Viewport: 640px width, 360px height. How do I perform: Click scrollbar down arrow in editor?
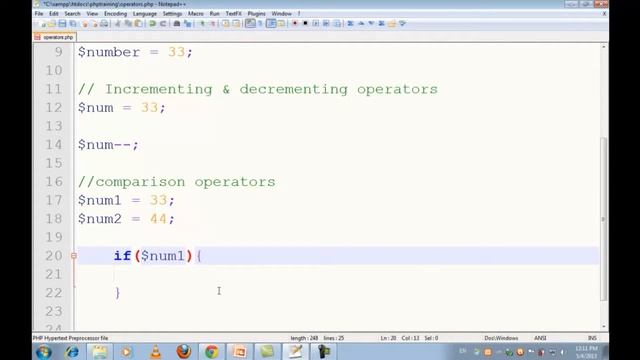coord(604,326)
